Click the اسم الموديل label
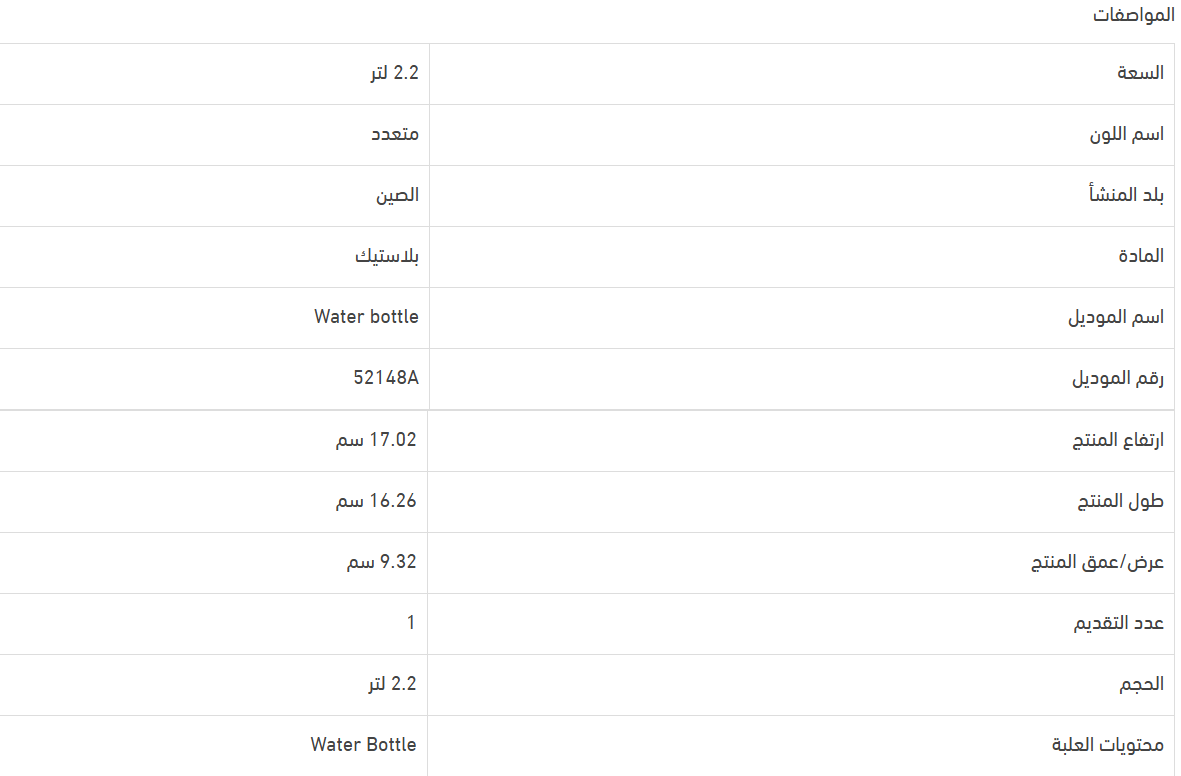The image size is (1181, 776). (1116, 317)
